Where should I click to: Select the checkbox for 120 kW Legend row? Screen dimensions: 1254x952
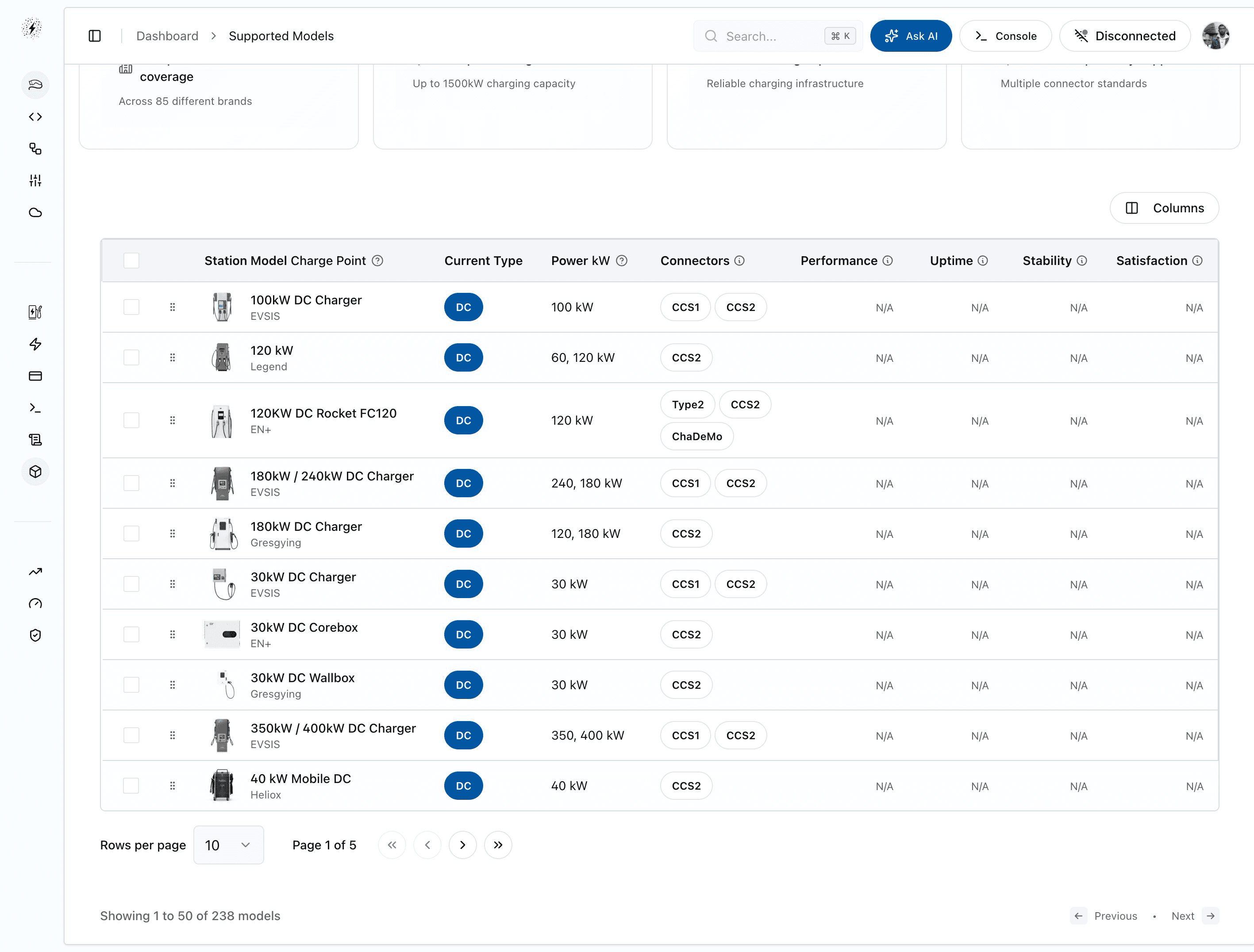click(x=131, y=357)
